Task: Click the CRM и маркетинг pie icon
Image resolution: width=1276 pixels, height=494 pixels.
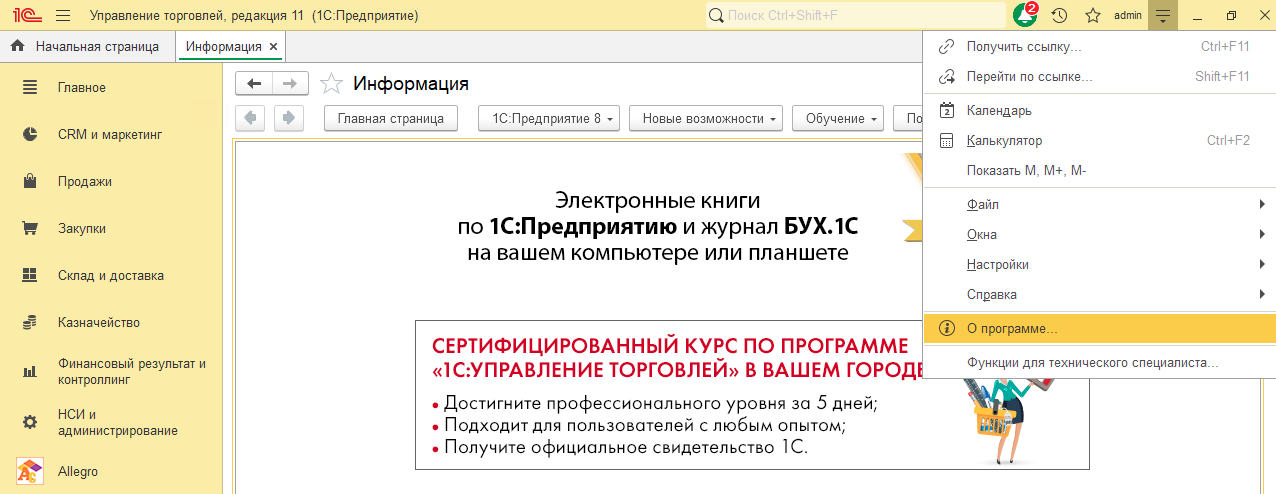Action: (30, 134)
